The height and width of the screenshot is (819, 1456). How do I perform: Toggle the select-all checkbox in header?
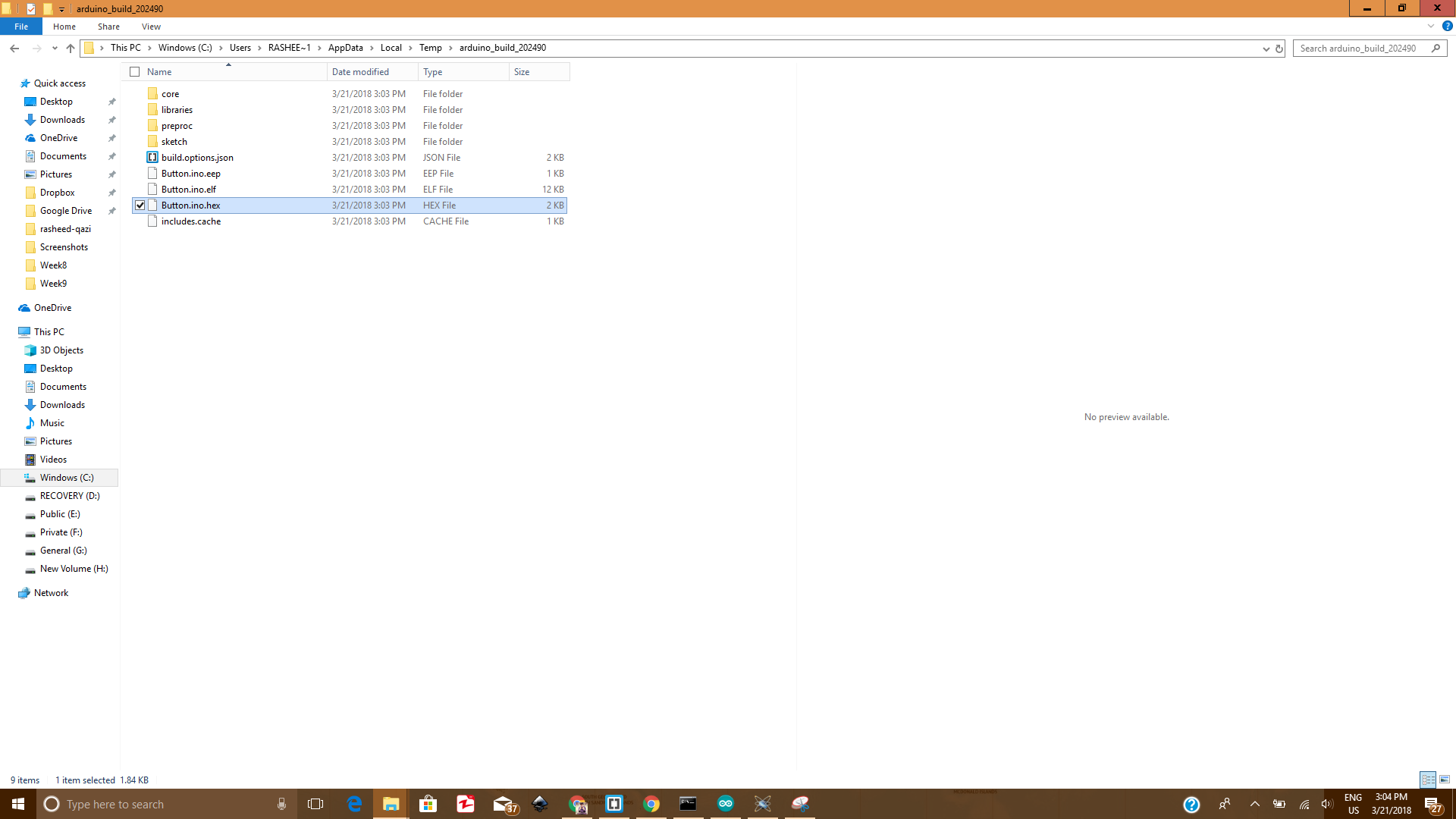pyautogui.click(x=135, y=72)
